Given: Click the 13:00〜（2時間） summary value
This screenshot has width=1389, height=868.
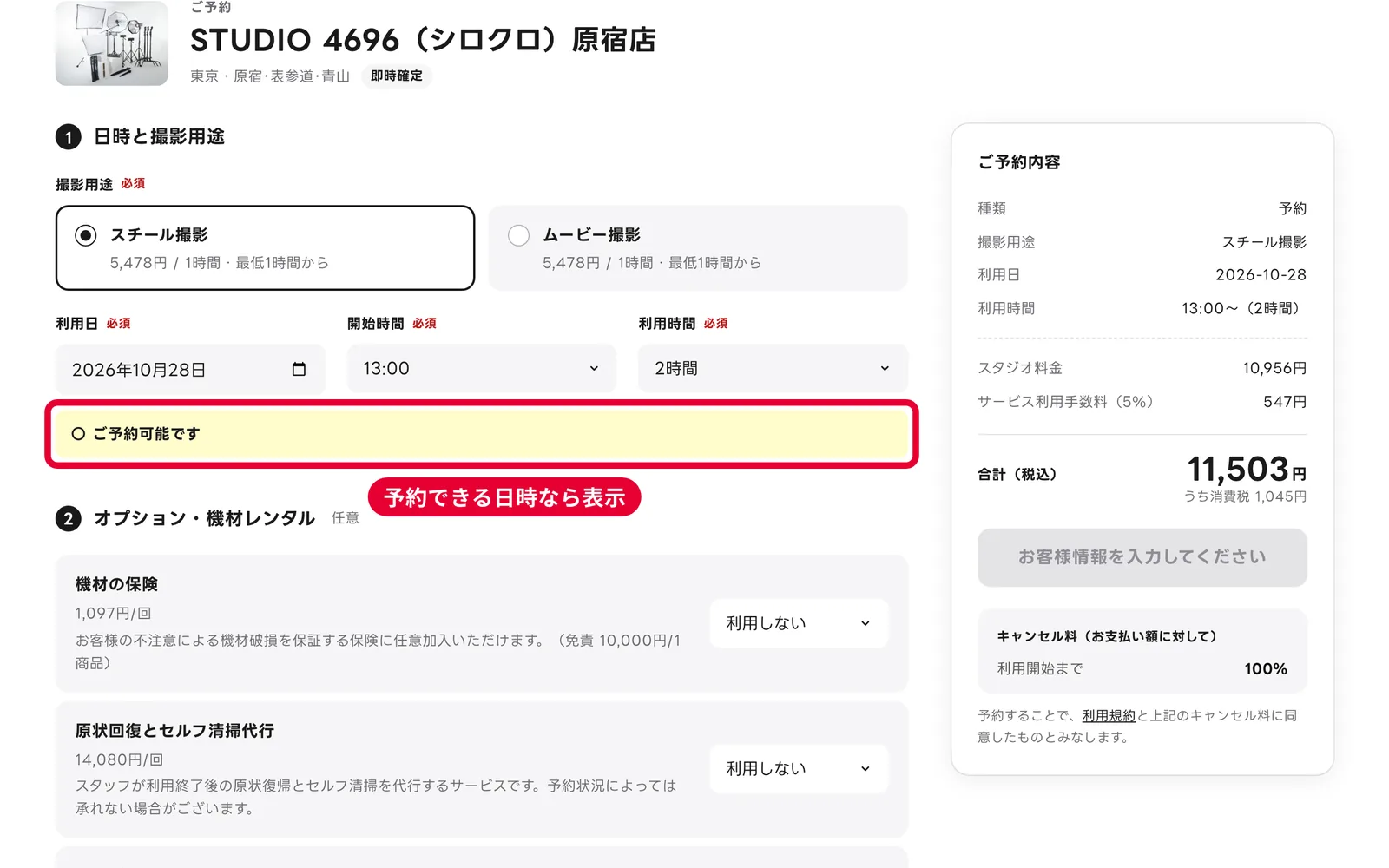Looking at the screenshot, I should tap(1243, 308).
